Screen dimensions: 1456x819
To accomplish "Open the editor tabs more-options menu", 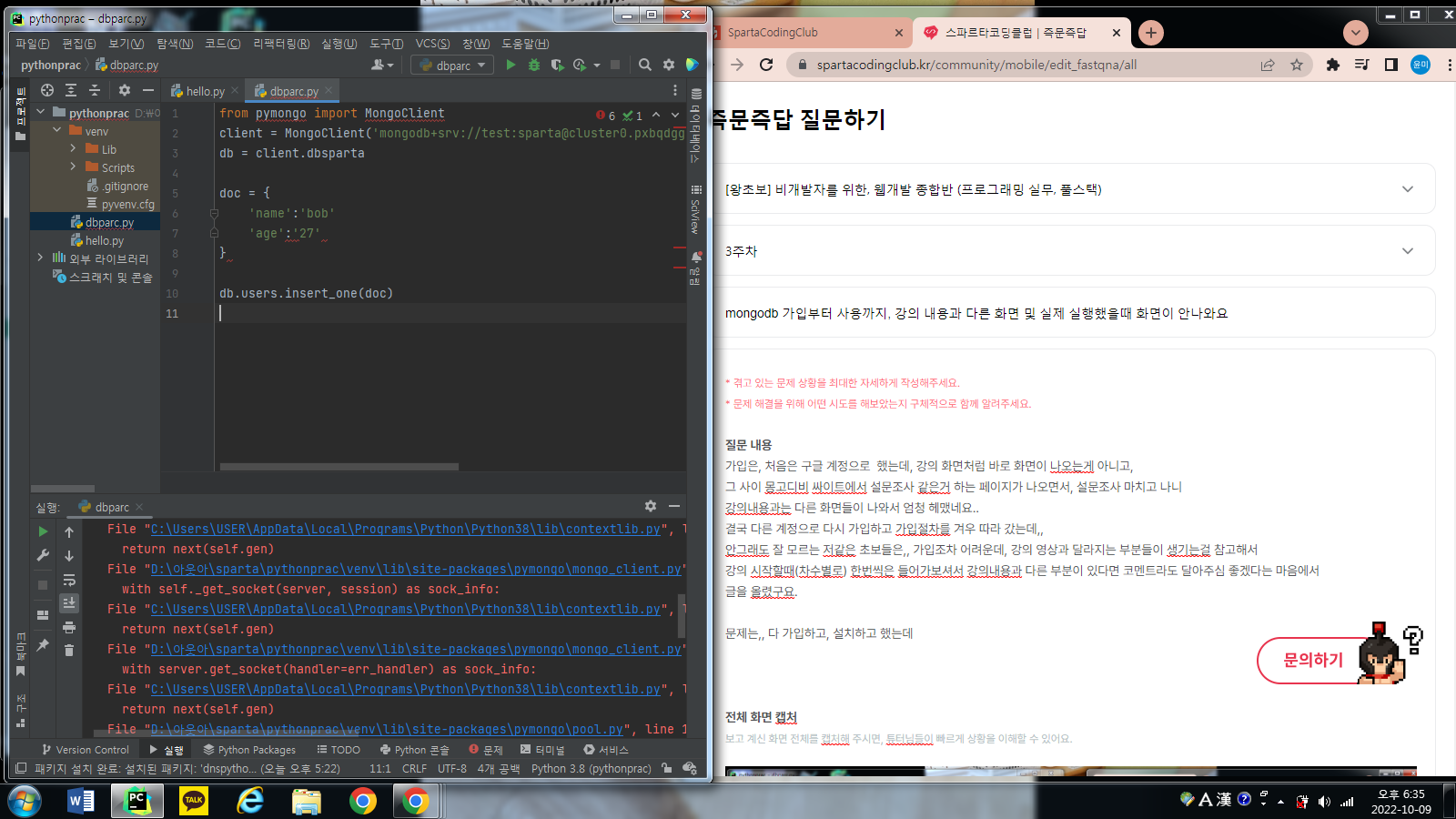I will click(x=675, y=90).
